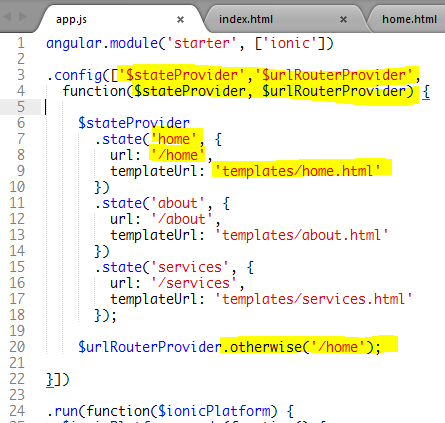Click line number 5 in gutter
The width and height of the screenshot is (445, 423).
coord(21,107)
